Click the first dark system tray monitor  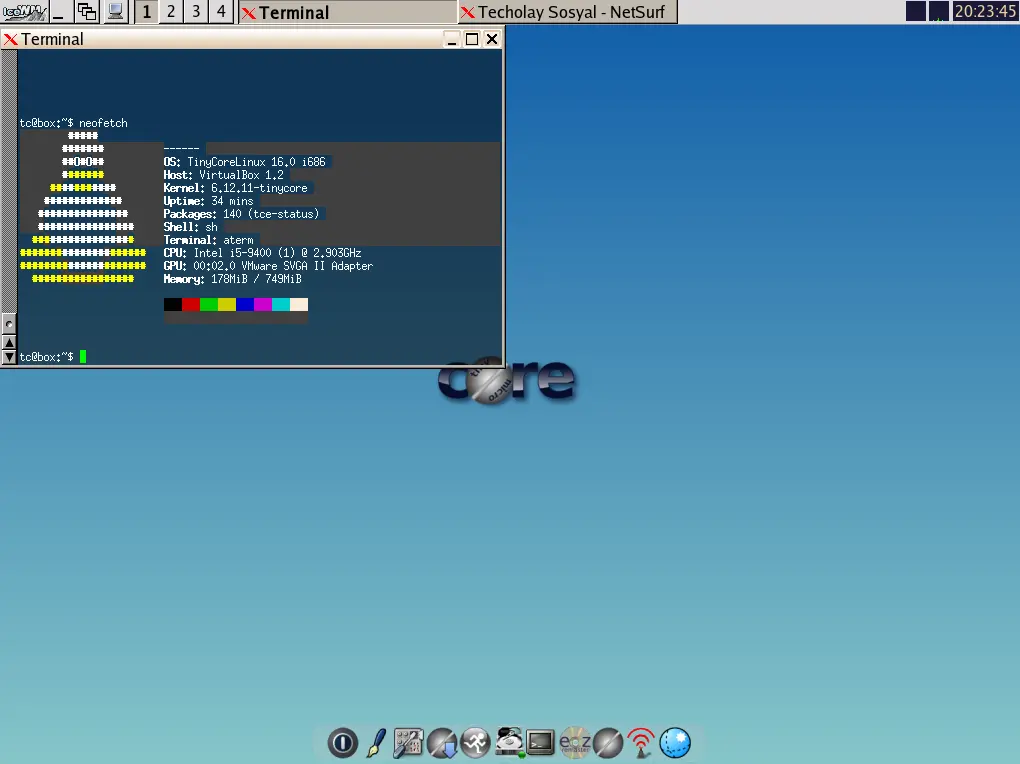(x=915, y=11)
